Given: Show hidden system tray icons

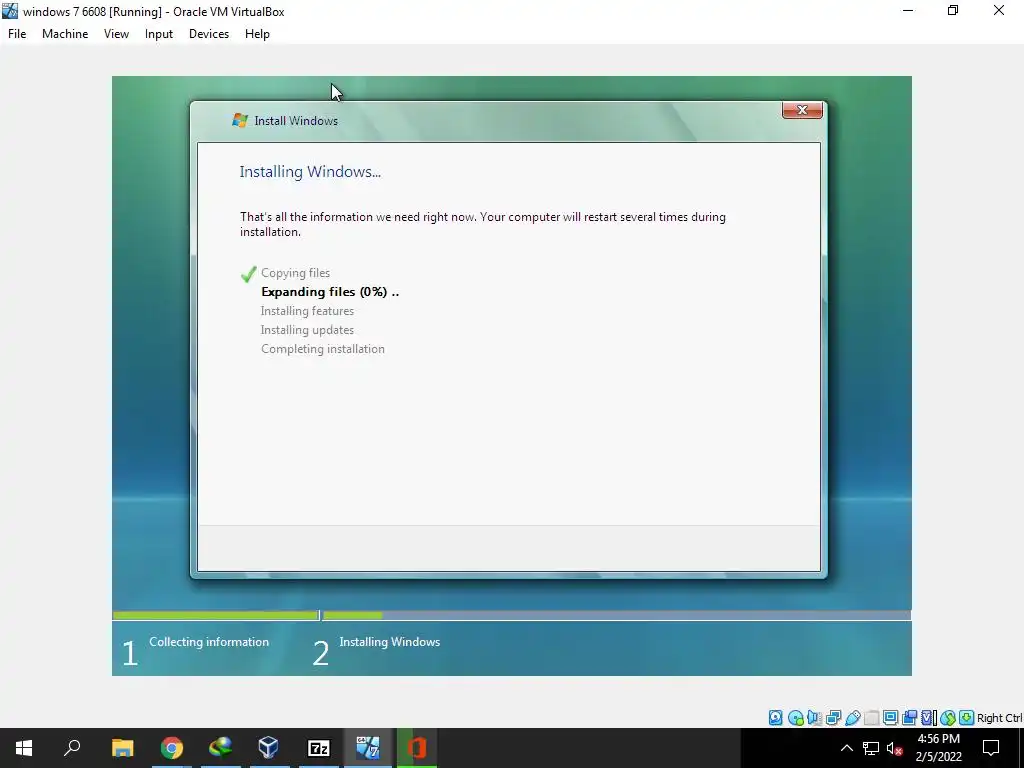Looking at the screenshot, I should (846, 748).
